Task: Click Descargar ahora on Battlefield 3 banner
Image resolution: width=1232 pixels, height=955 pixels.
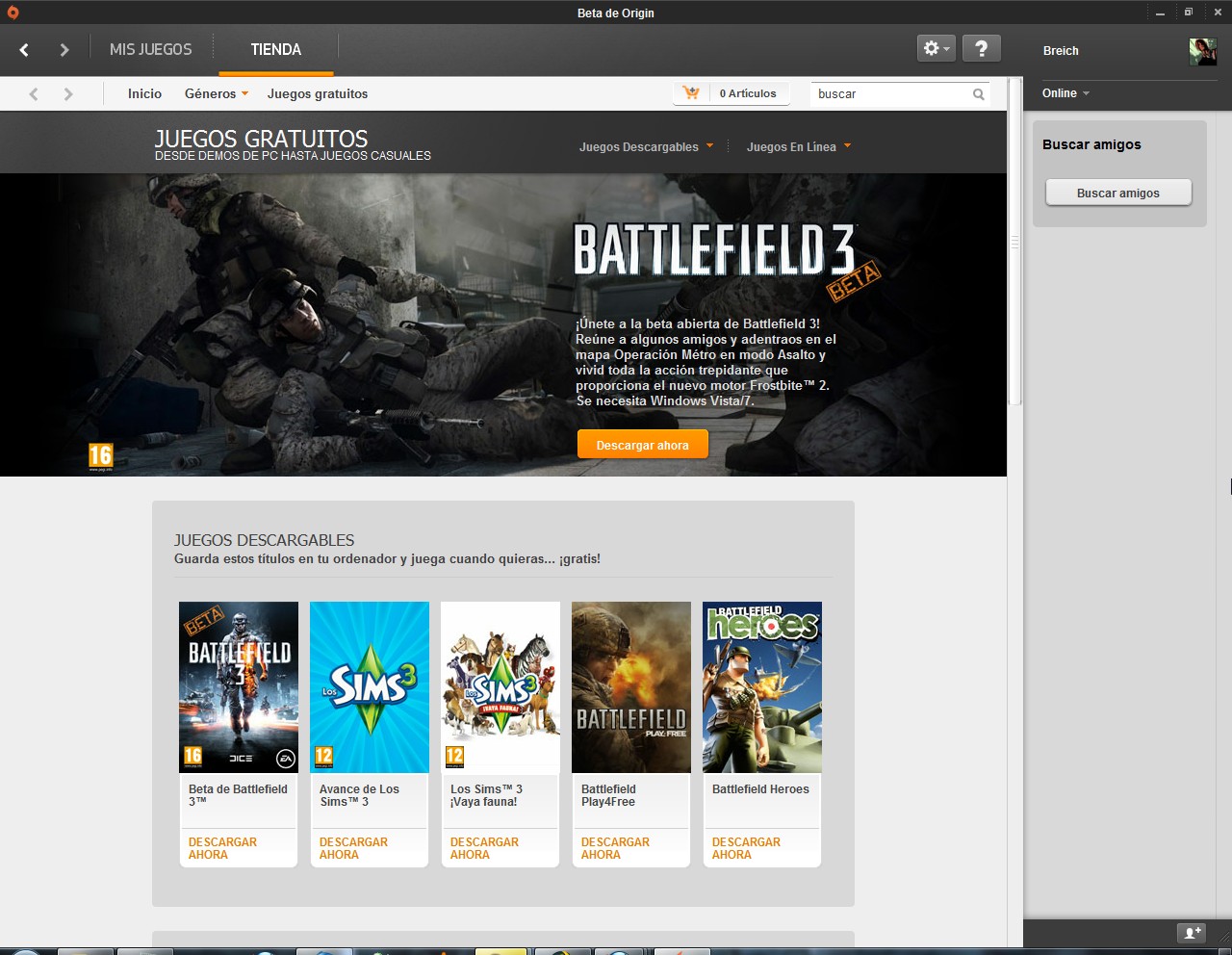Action: (643, 445)
